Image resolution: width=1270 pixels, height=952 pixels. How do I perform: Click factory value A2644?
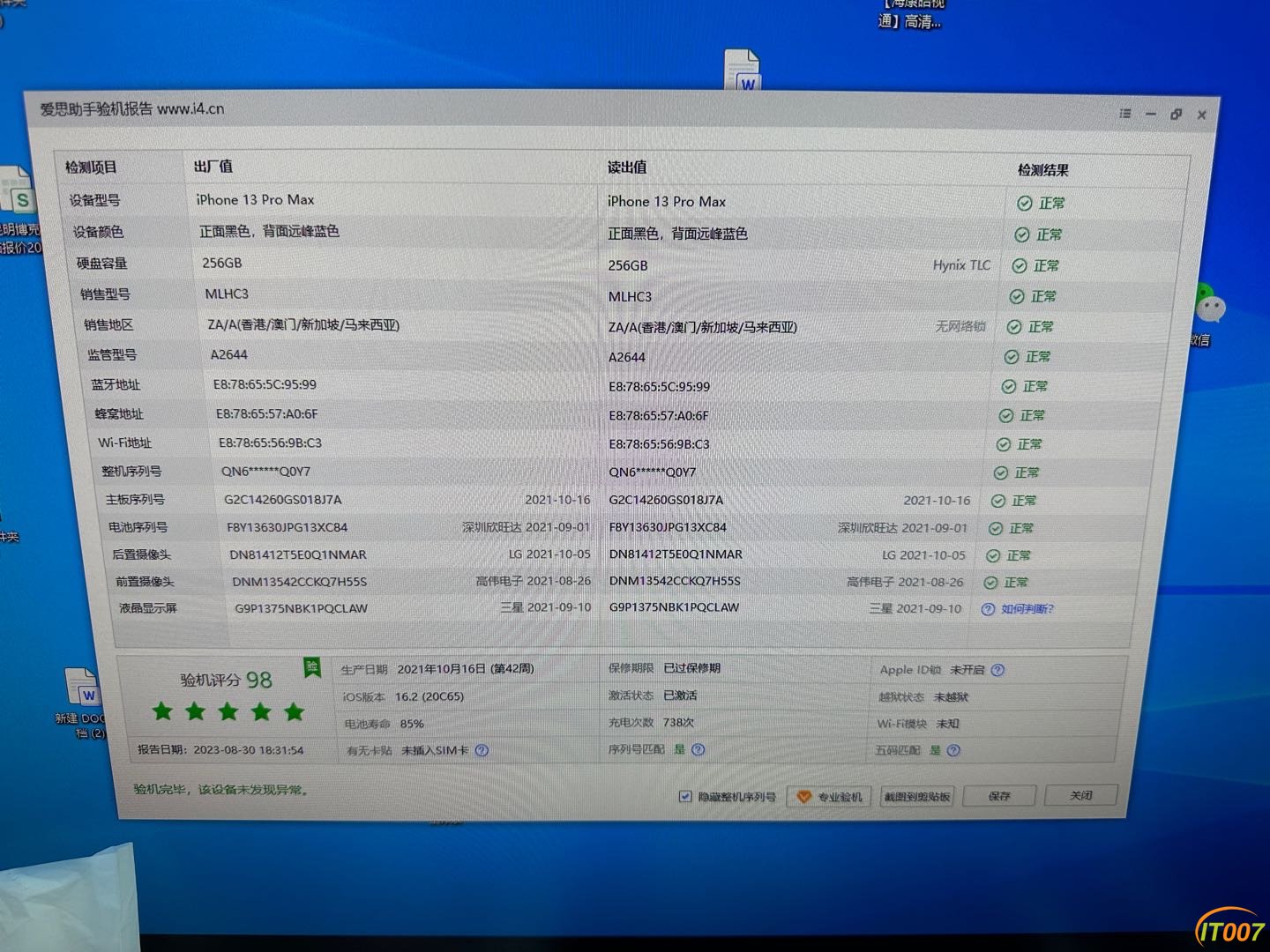coord(229,354)
